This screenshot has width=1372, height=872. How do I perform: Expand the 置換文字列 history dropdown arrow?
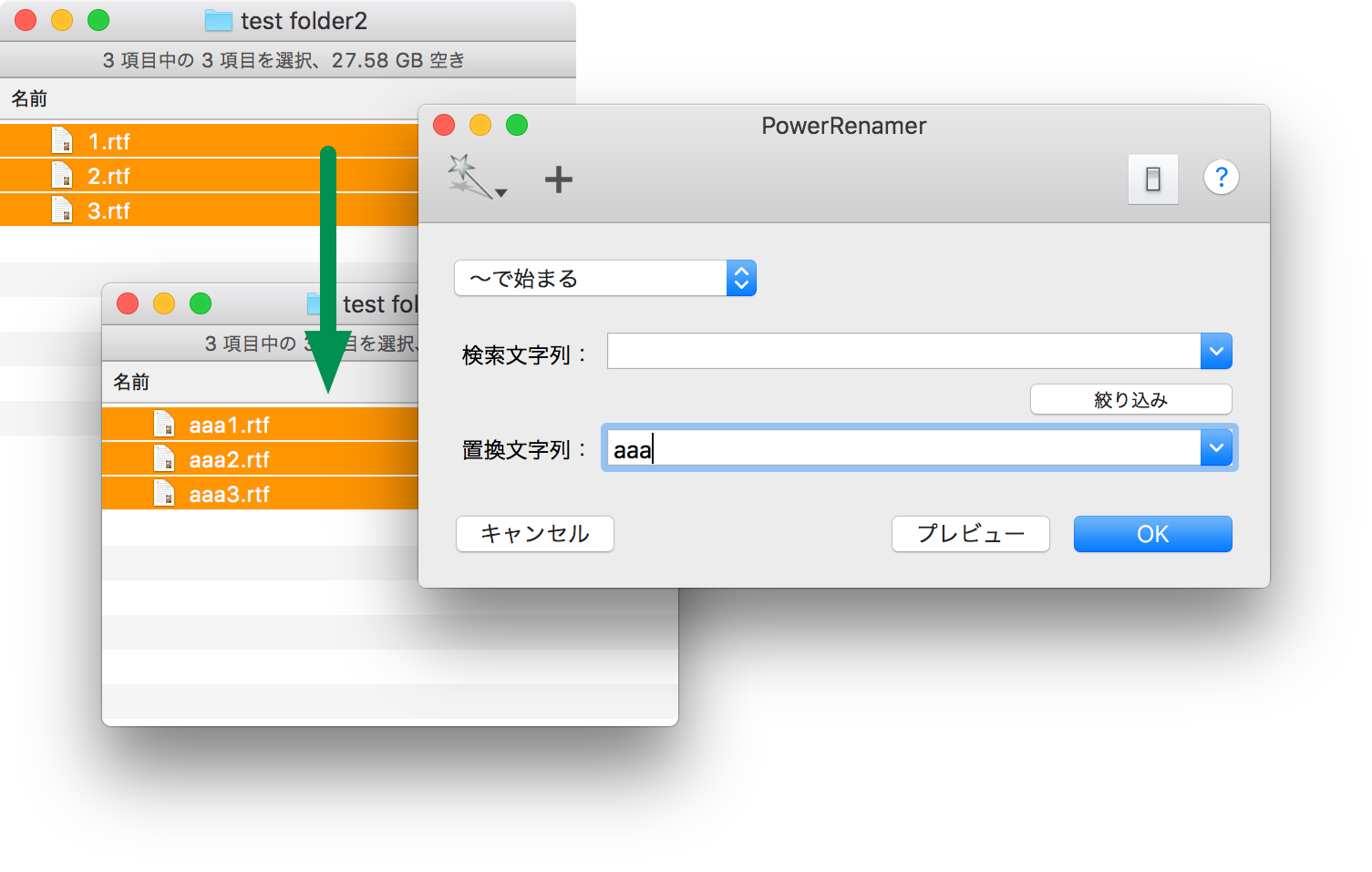pos(1216,448)
